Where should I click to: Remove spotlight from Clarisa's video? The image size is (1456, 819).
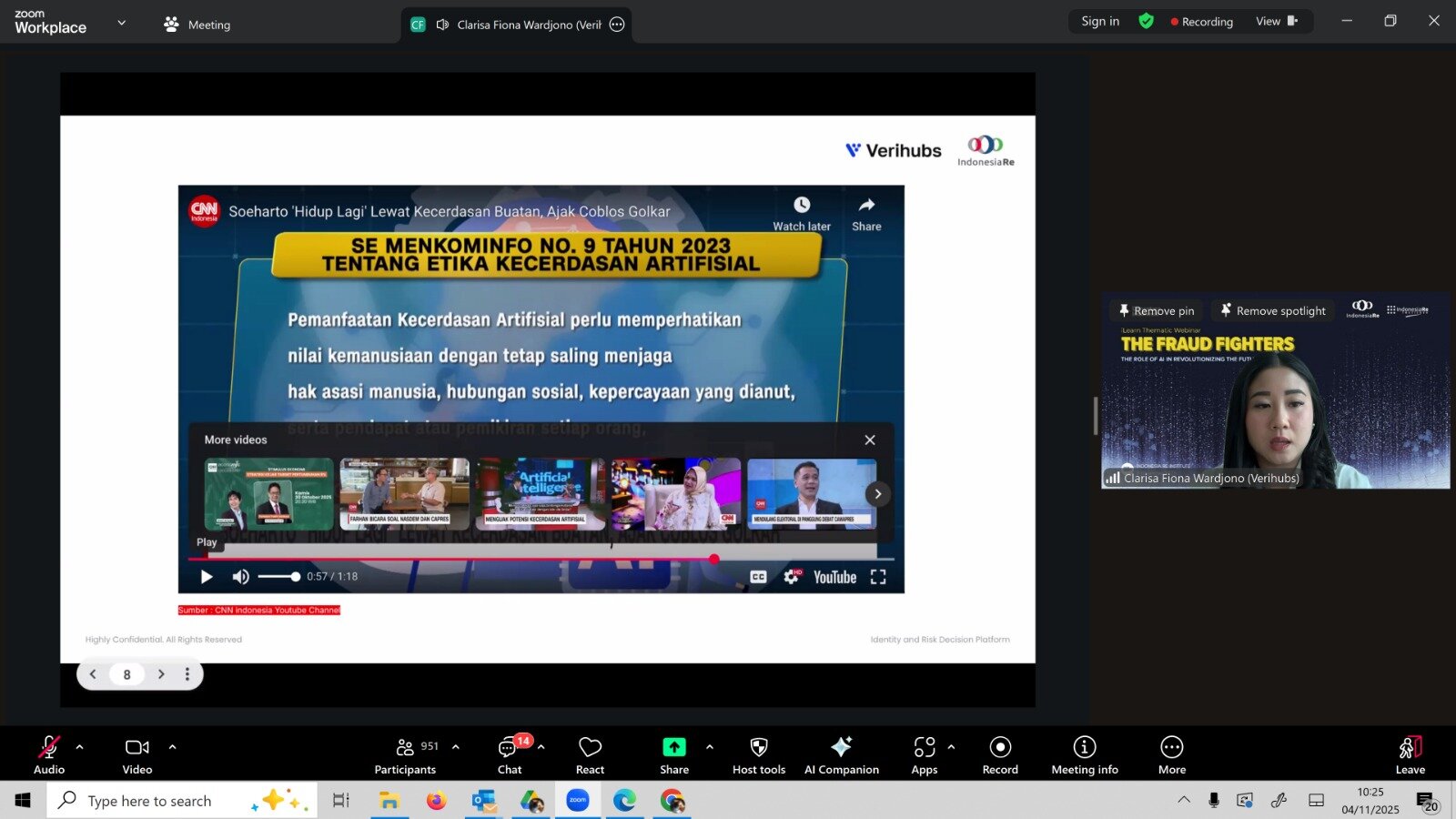click(1272, 310)
